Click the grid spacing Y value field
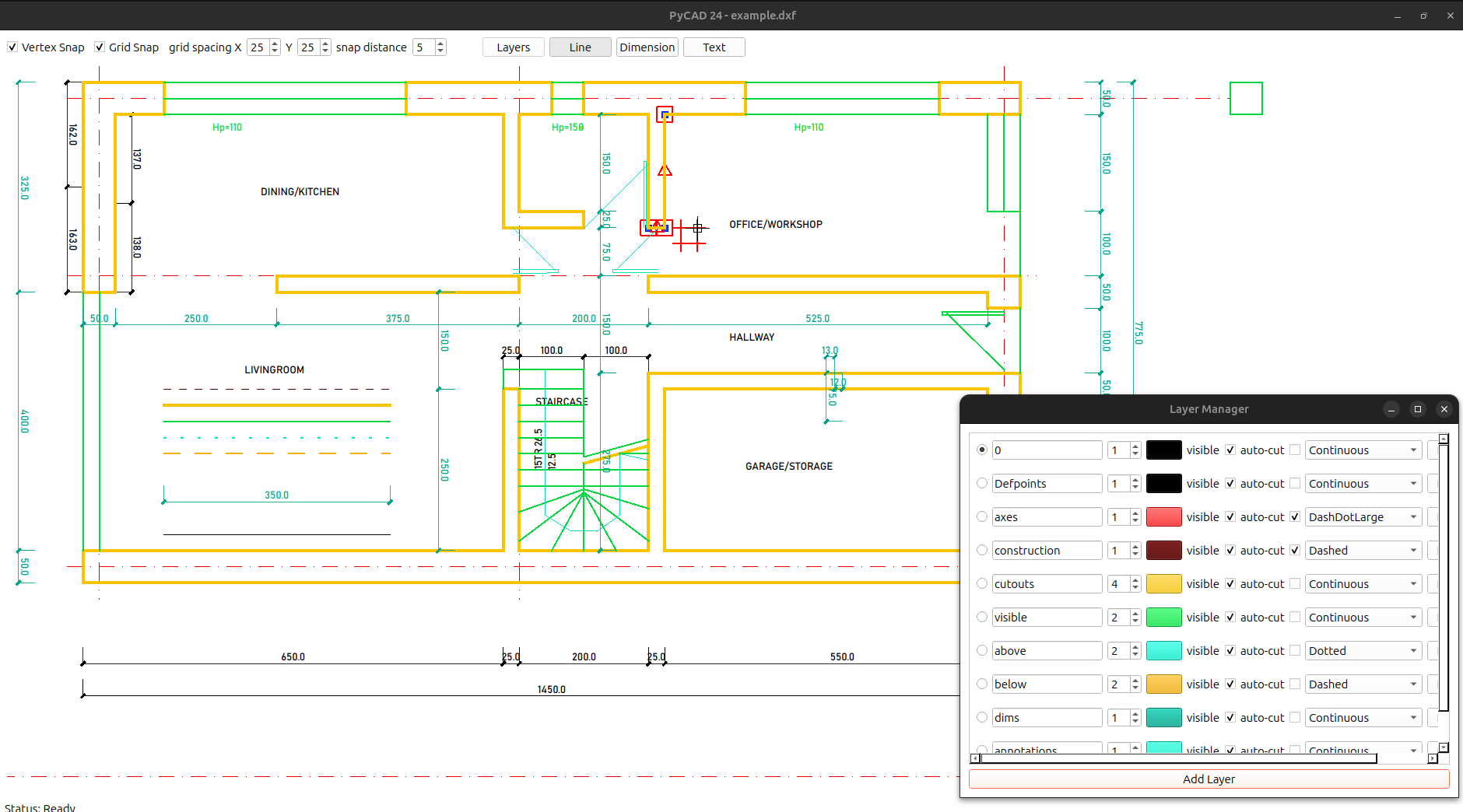Viewport: 1463px width, 812px height. (308, 47)
